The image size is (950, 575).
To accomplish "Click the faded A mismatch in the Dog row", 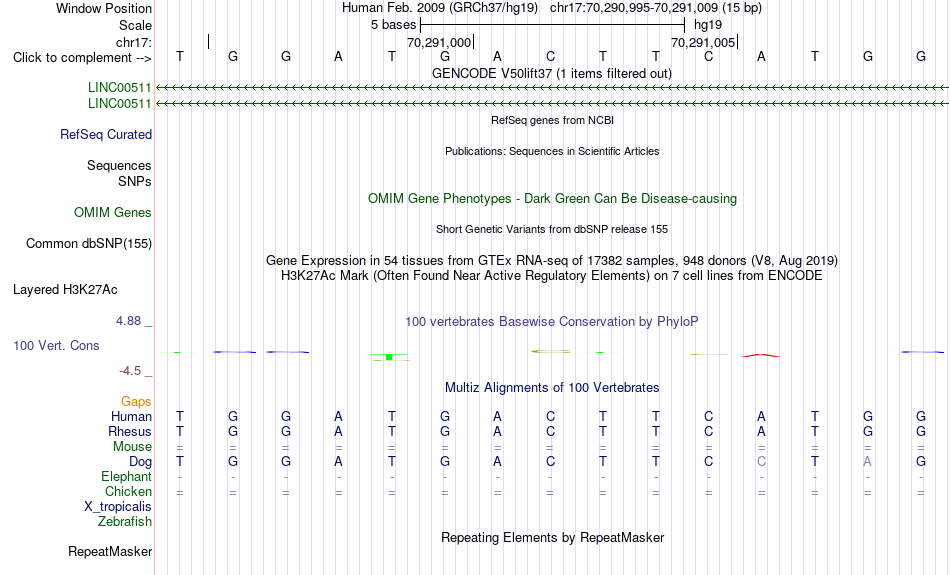I will (868, 462).
